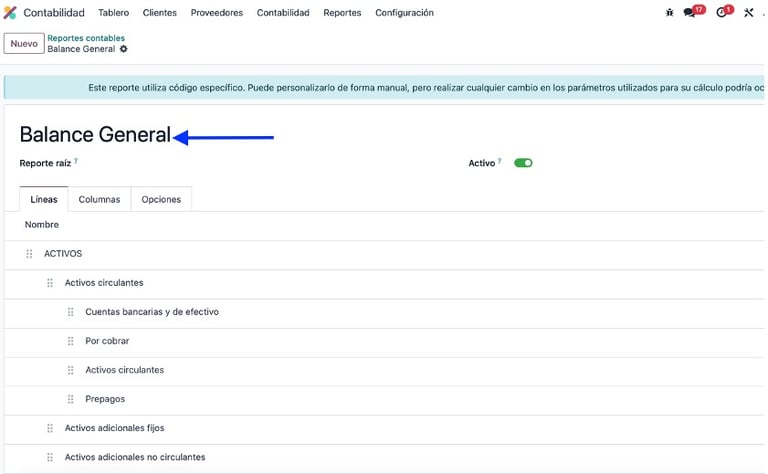Switch to the Líneas tab
The width and height of the screenshot is (768, 474).
[44, 199]
